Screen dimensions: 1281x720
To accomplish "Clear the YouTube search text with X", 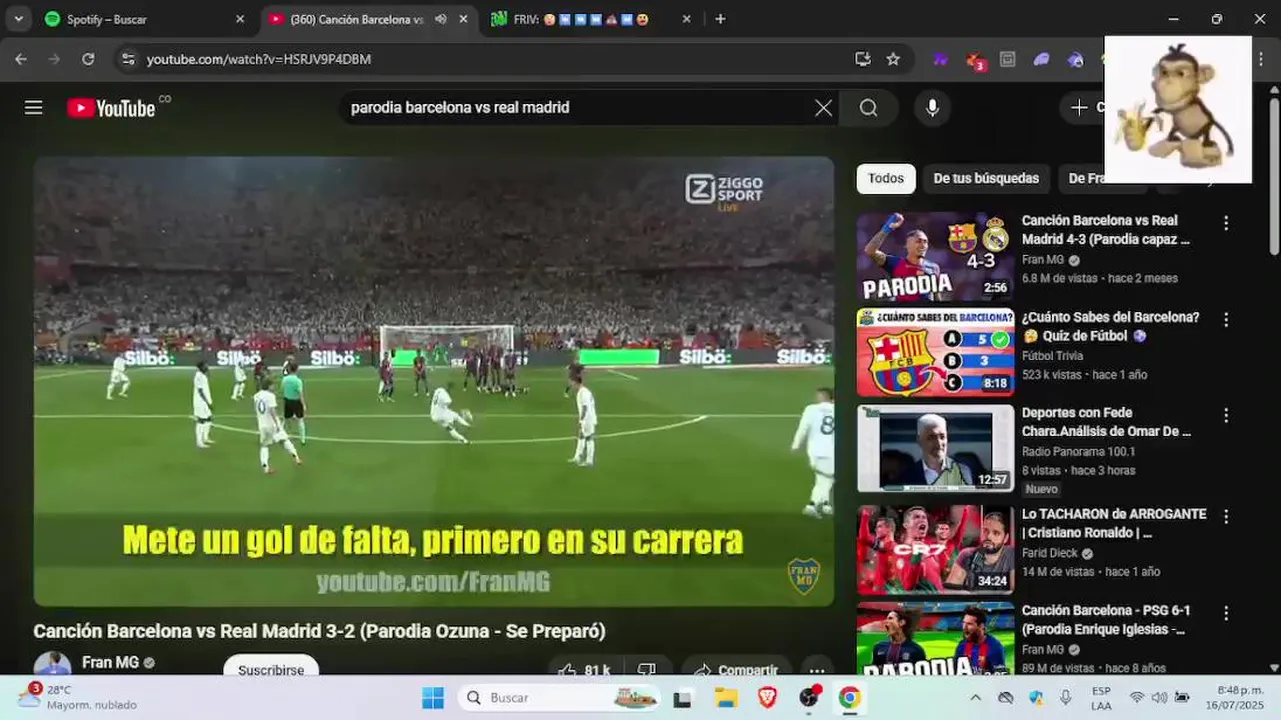I will (823, 108).
